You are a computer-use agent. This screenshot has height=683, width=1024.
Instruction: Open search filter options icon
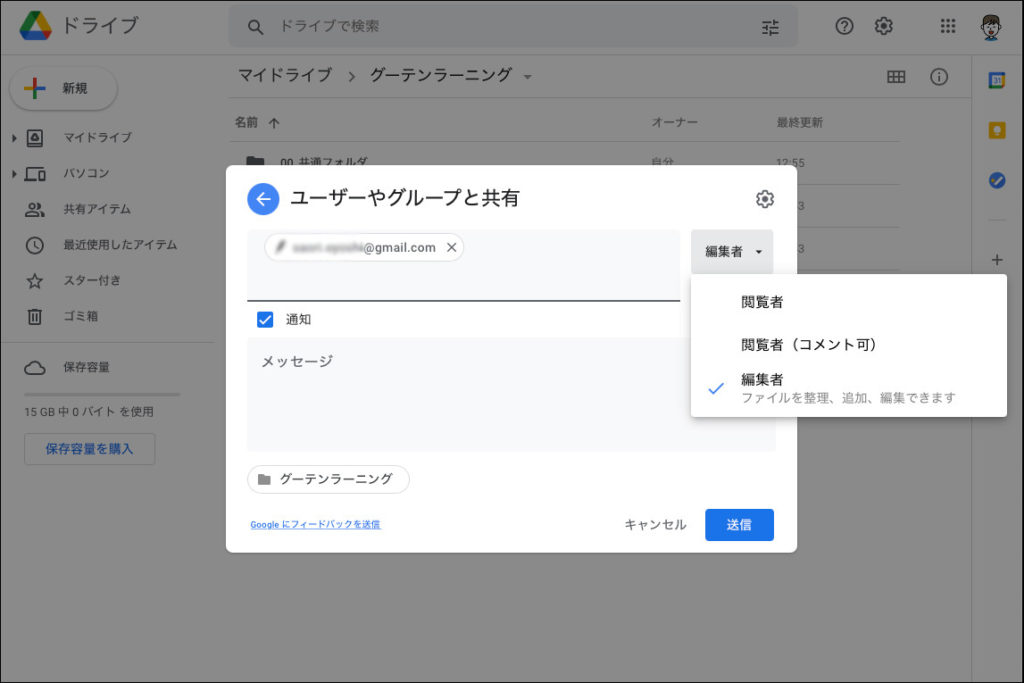click(770, 27)
